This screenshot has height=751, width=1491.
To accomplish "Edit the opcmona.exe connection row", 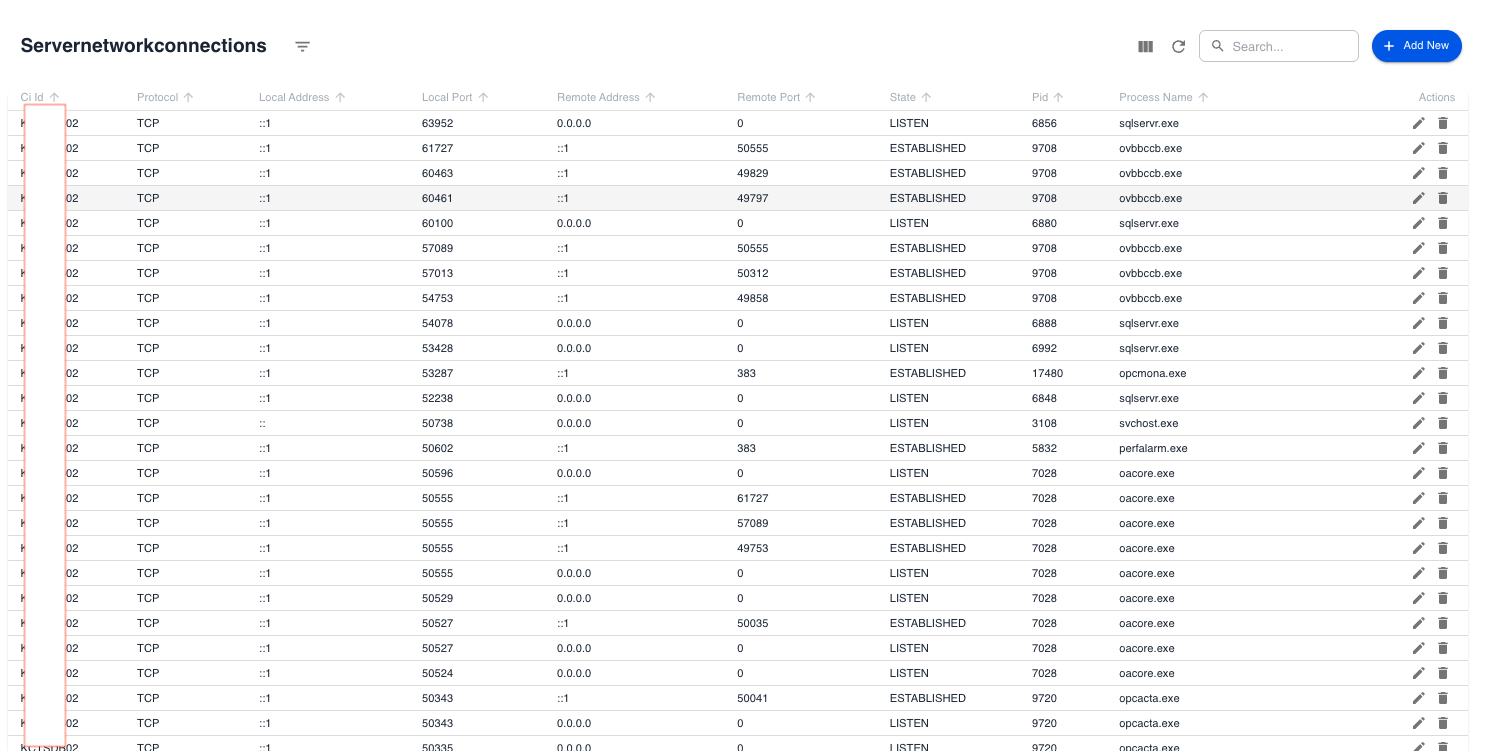I will 1418,373.
